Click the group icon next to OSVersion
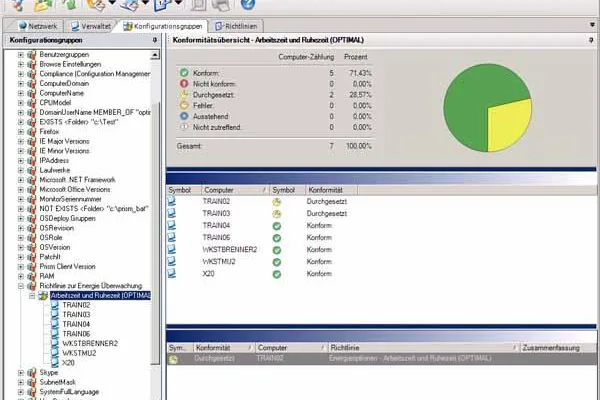 (32, 247)
